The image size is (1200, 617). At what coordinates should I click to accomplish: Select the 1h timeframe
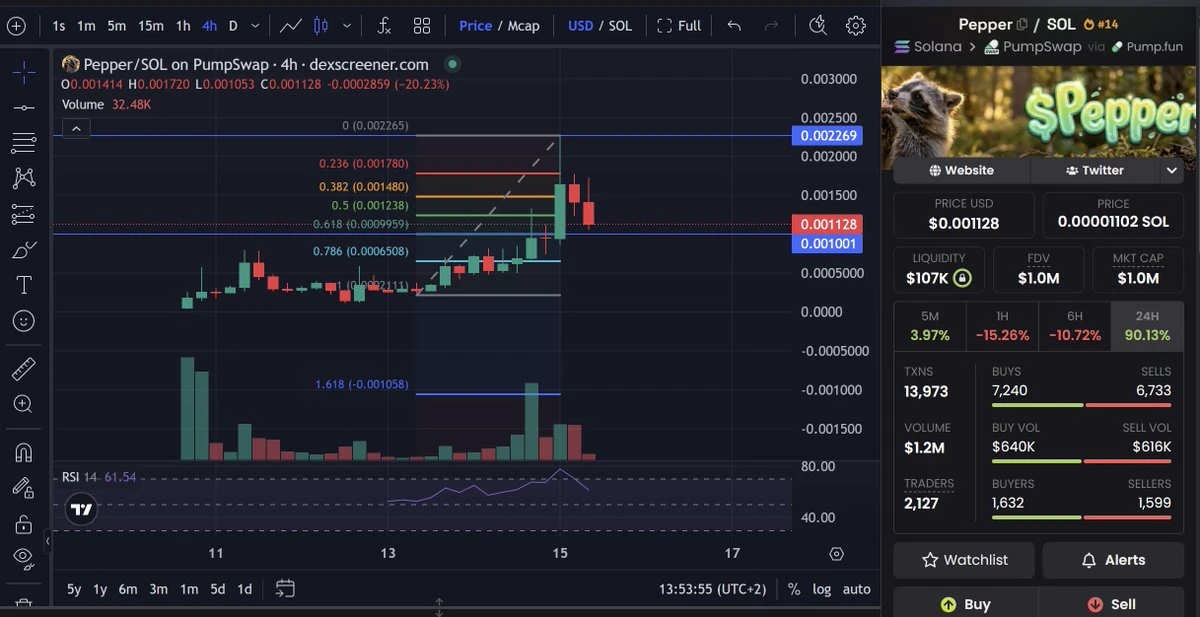[183, 25]
